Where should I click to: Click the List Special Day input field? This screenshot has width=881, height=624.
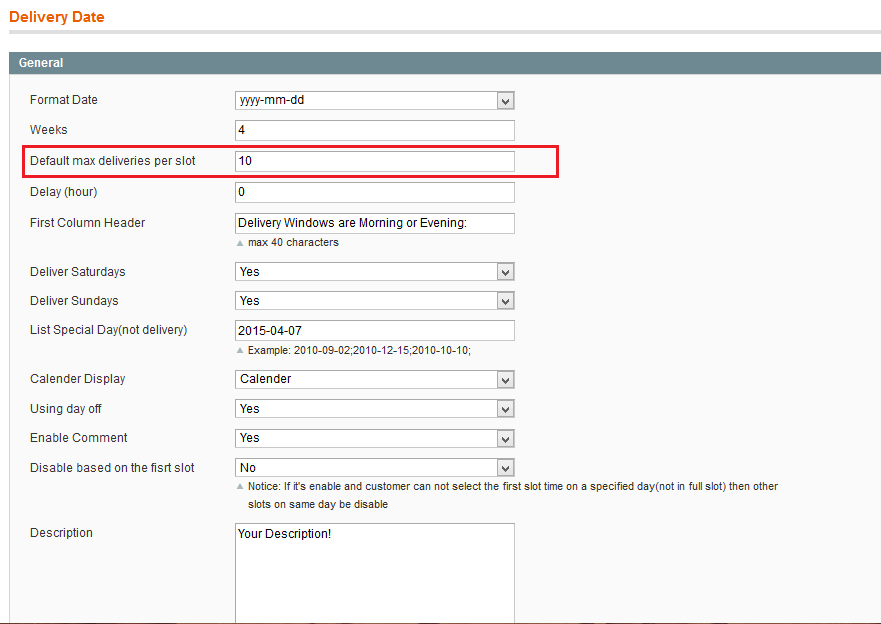click(375, 330)
